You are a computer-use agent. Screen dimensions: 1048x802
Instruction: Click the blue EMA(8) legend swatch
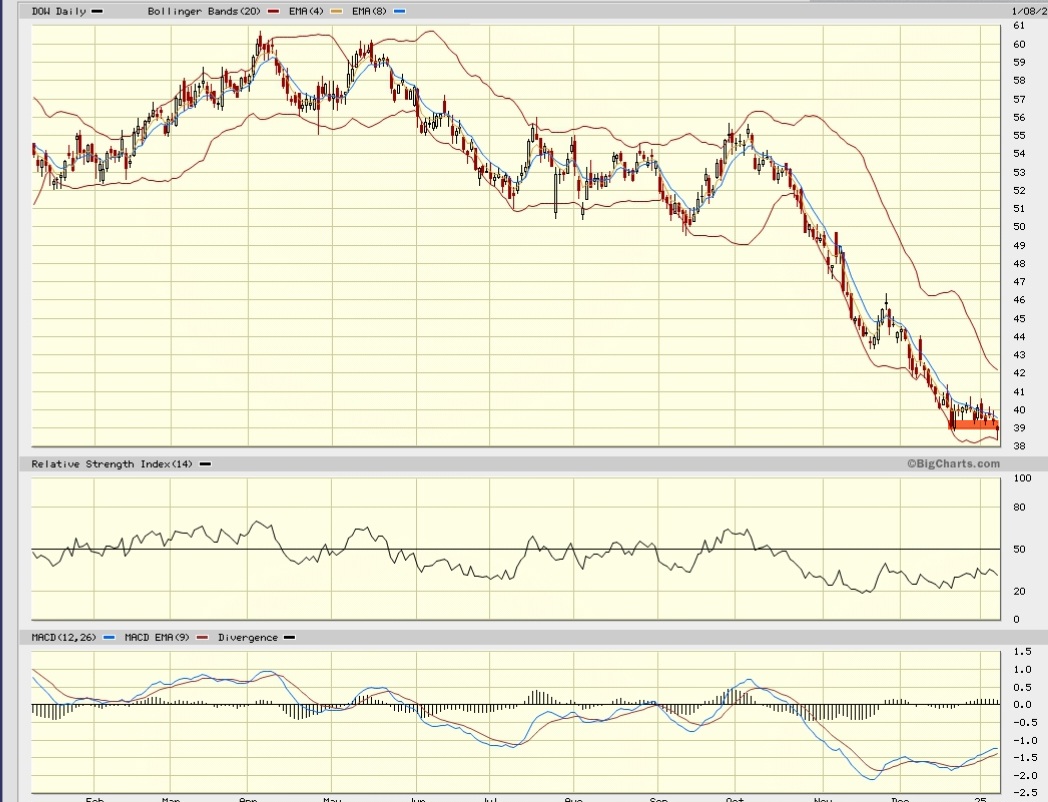click(400, 11)
